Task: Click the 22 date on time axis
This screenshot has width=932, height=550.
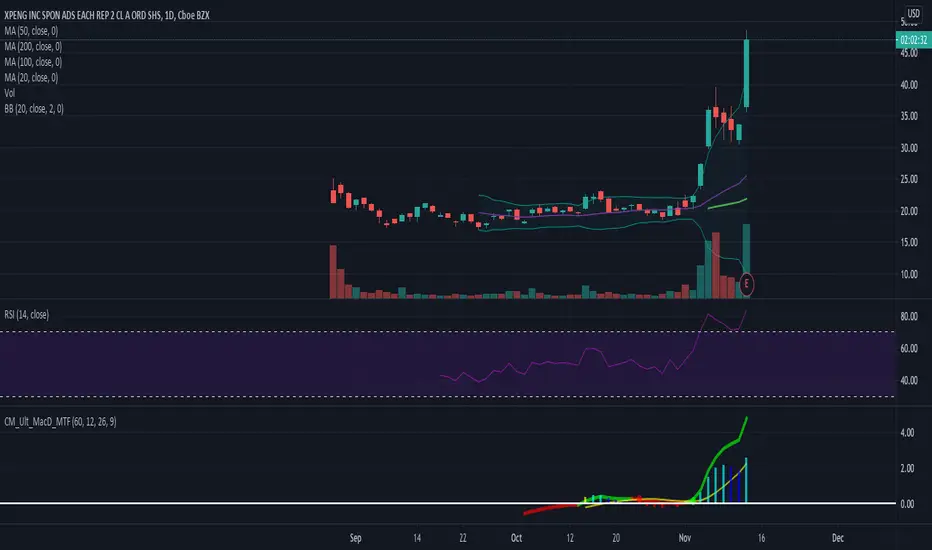Action: (x=463, y=538)
